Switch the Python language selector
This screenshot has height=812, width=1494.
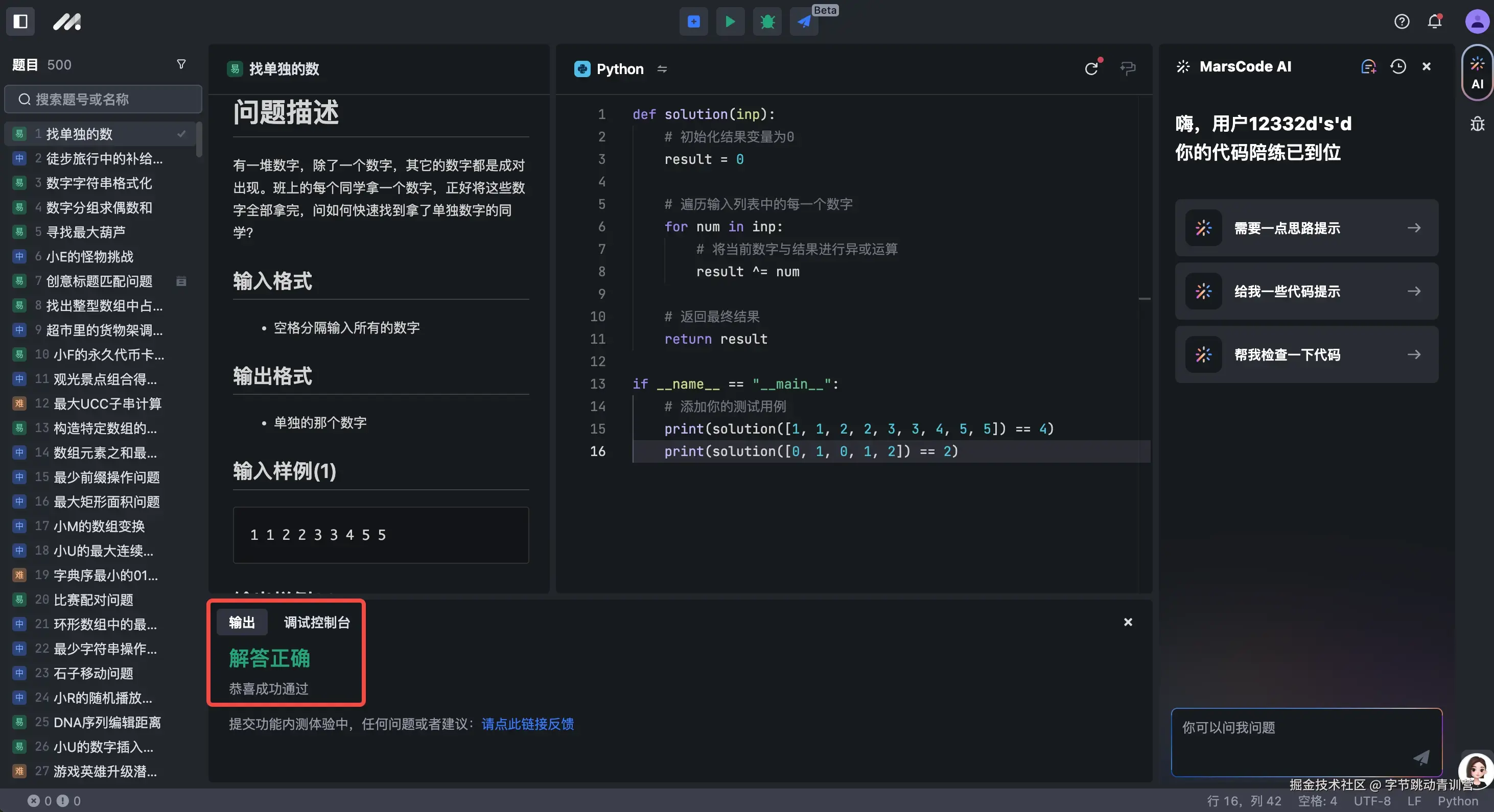[x=620, y=69]
